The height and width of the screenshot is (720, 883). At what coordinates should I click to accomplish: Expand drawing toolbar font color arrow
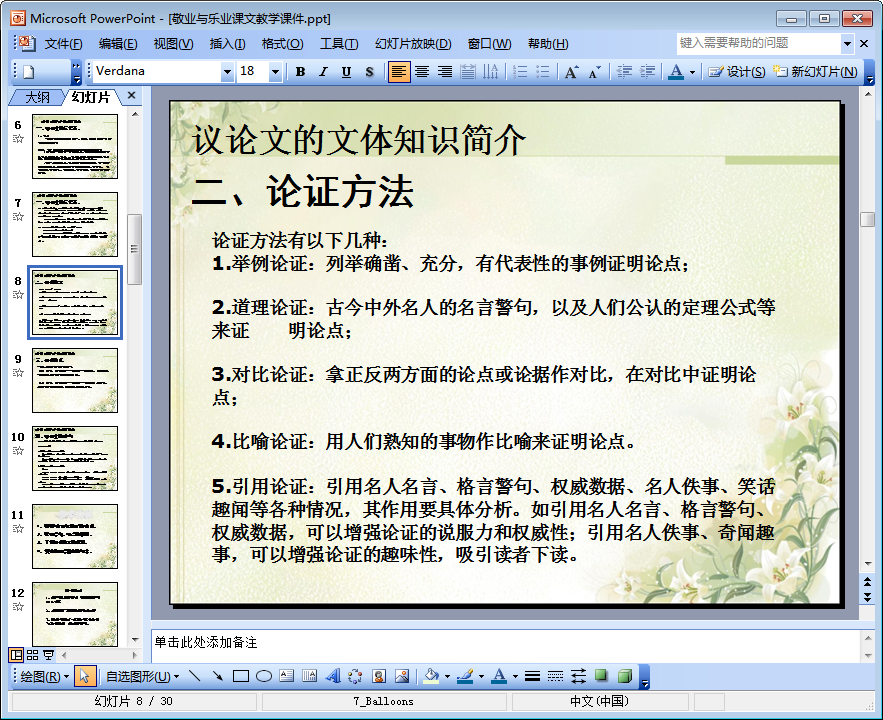515,677
